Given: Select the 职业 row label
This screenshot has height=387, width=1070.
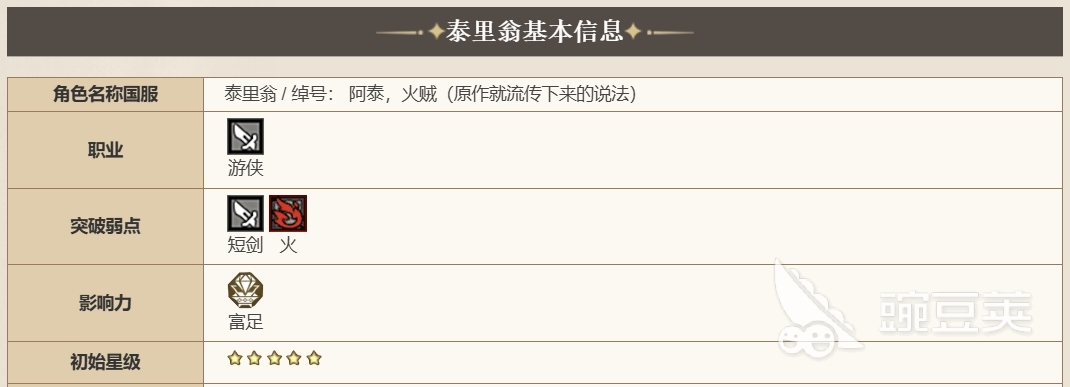Looking at the screenshot, I should point(106,150).
